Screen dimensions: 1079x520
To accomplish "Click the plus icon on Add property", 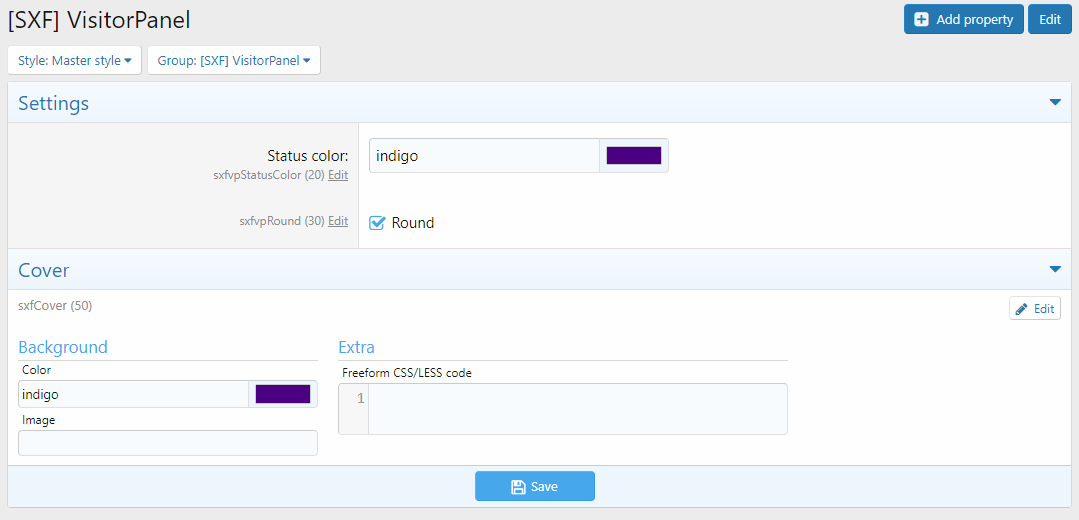I will [921, 20].
